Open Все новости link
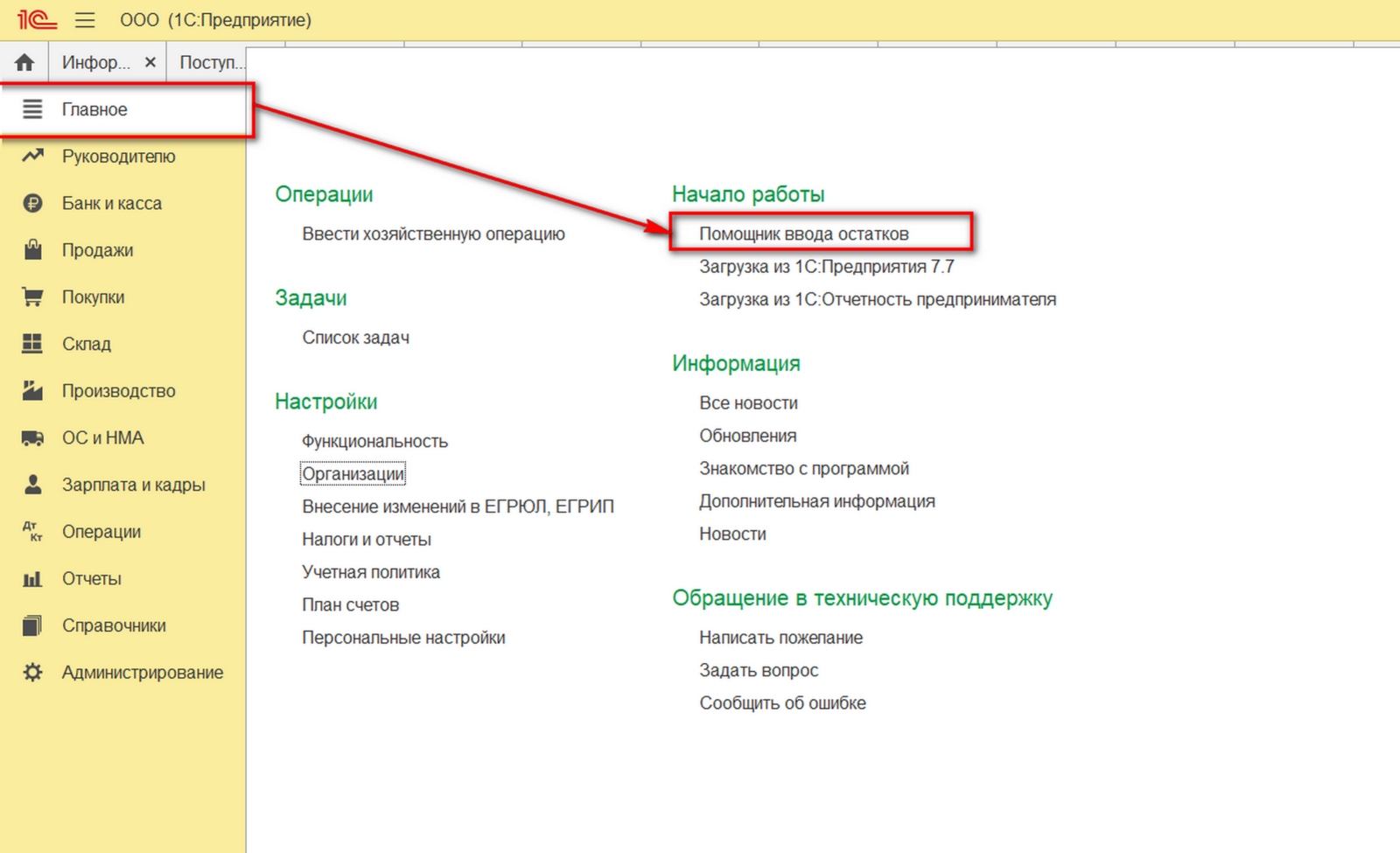 point(749,403)
